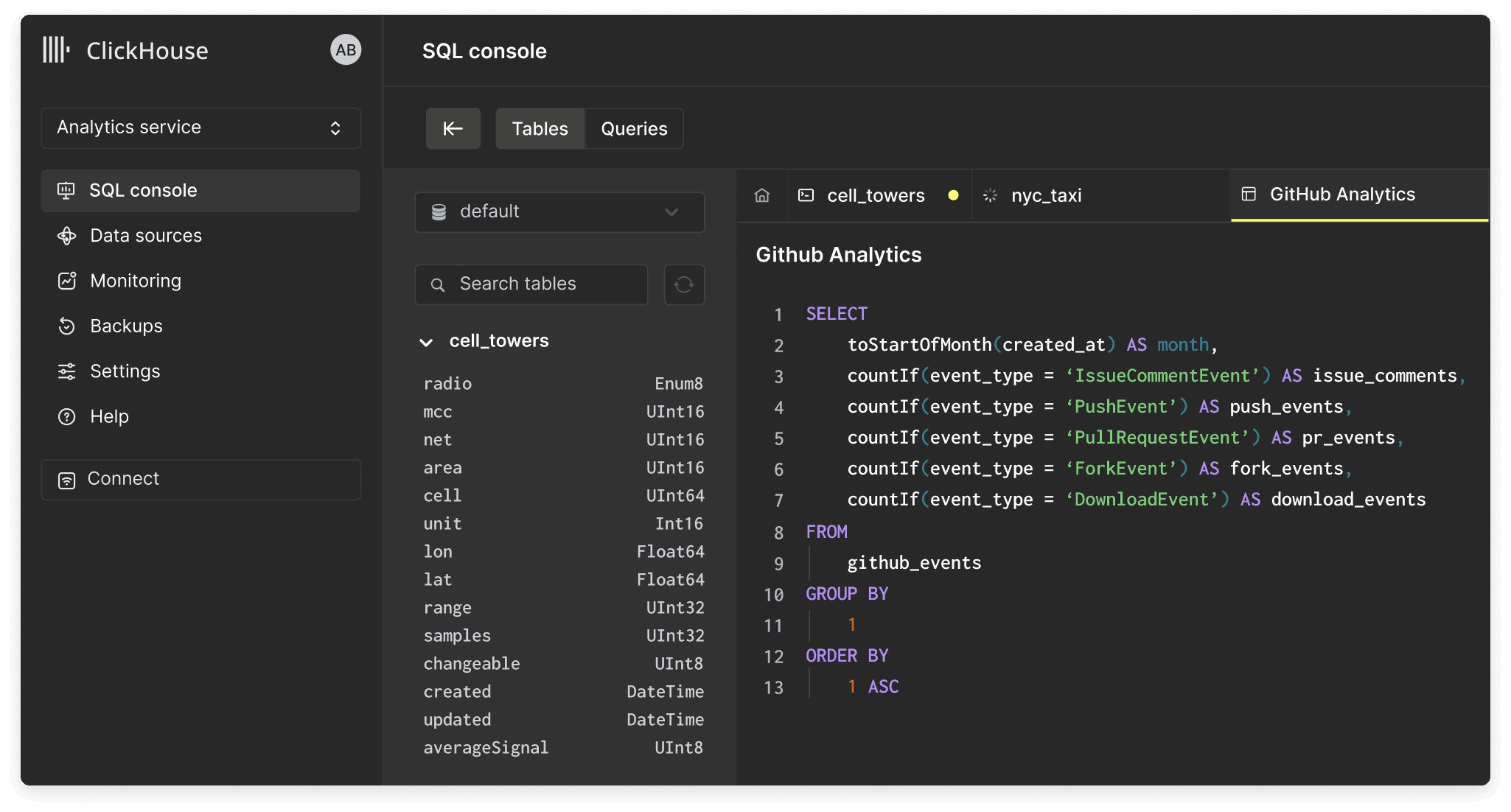This screenshot has width=1511, height=812.
Task: Click the GROUP BY keyword
Action: click(x=847, y=594)
